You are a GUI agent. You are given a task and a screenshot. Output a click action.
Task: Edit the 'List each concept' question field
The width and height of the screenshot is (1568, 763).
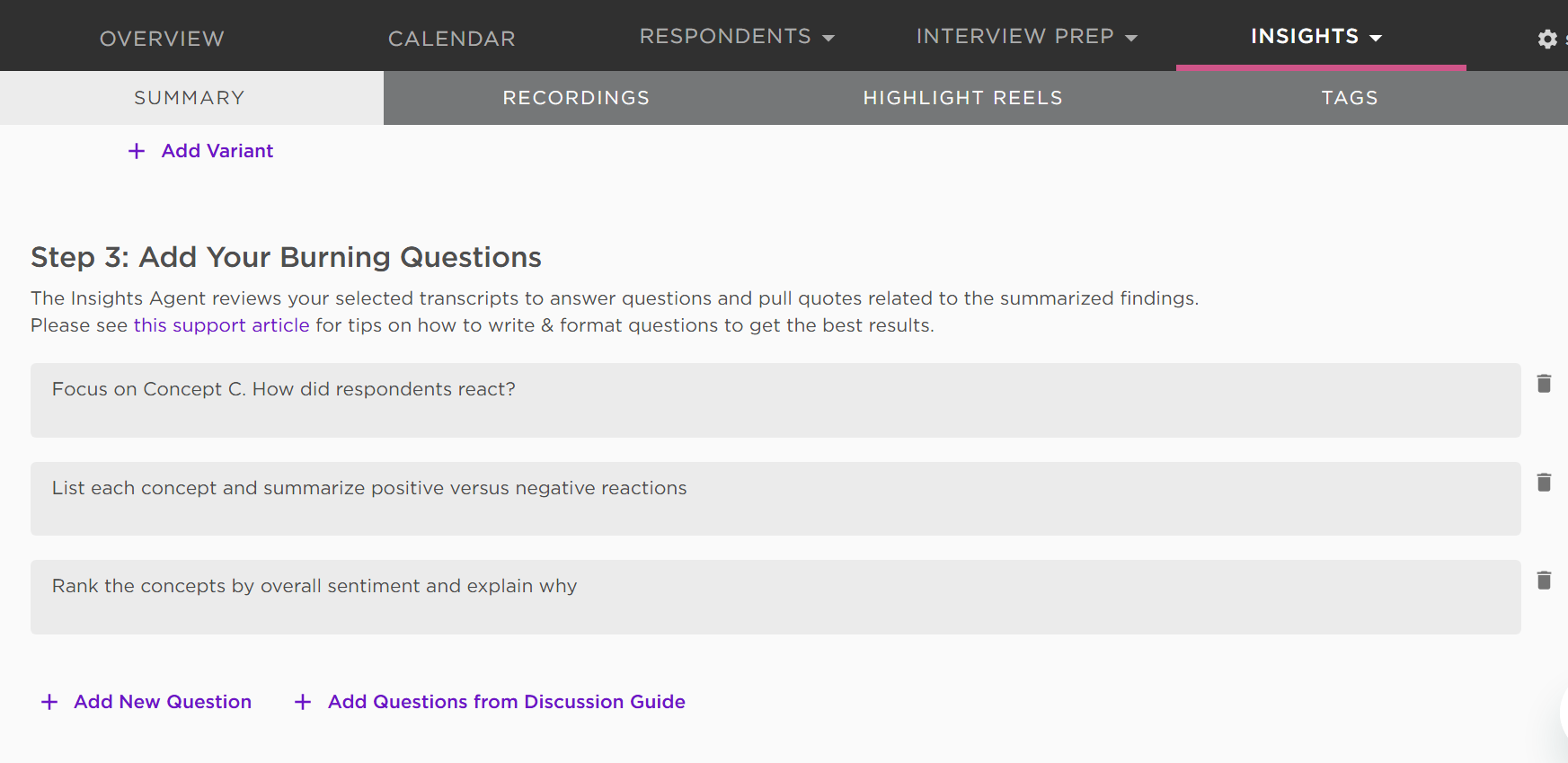coord(775,499)
